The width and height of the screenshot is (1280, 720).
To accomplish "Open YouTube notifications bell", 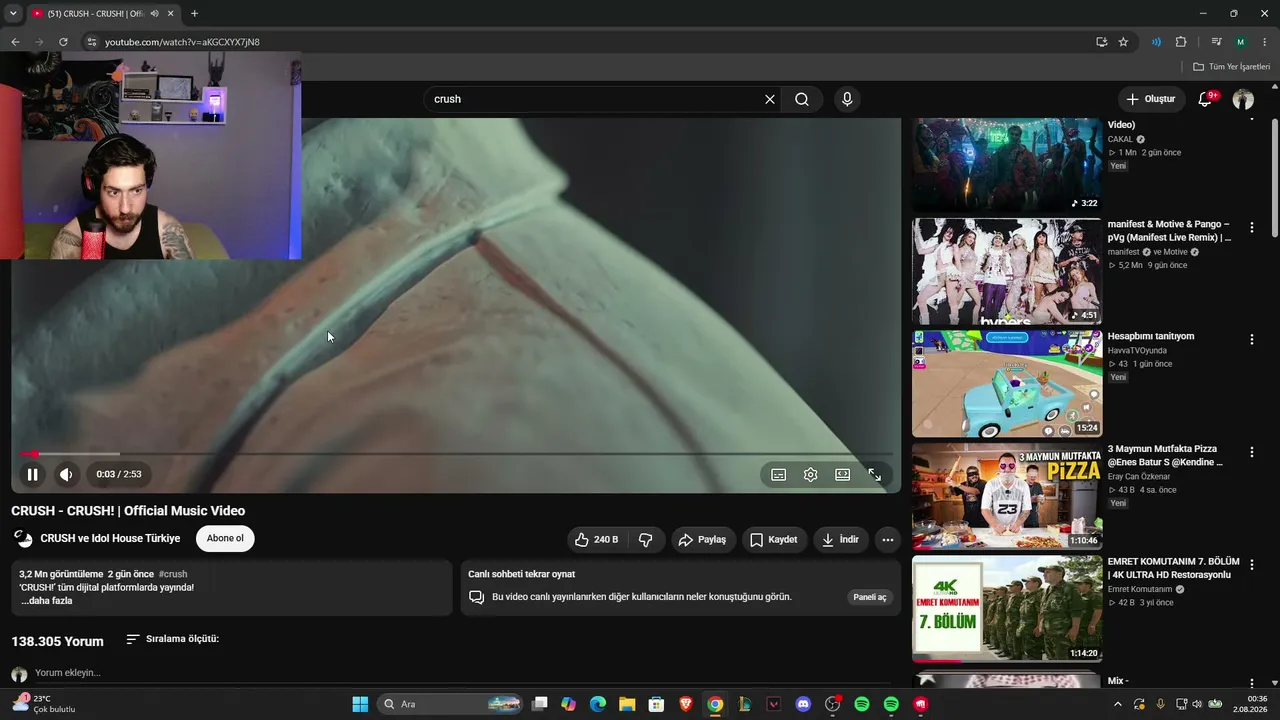I will pos(1205,99).
